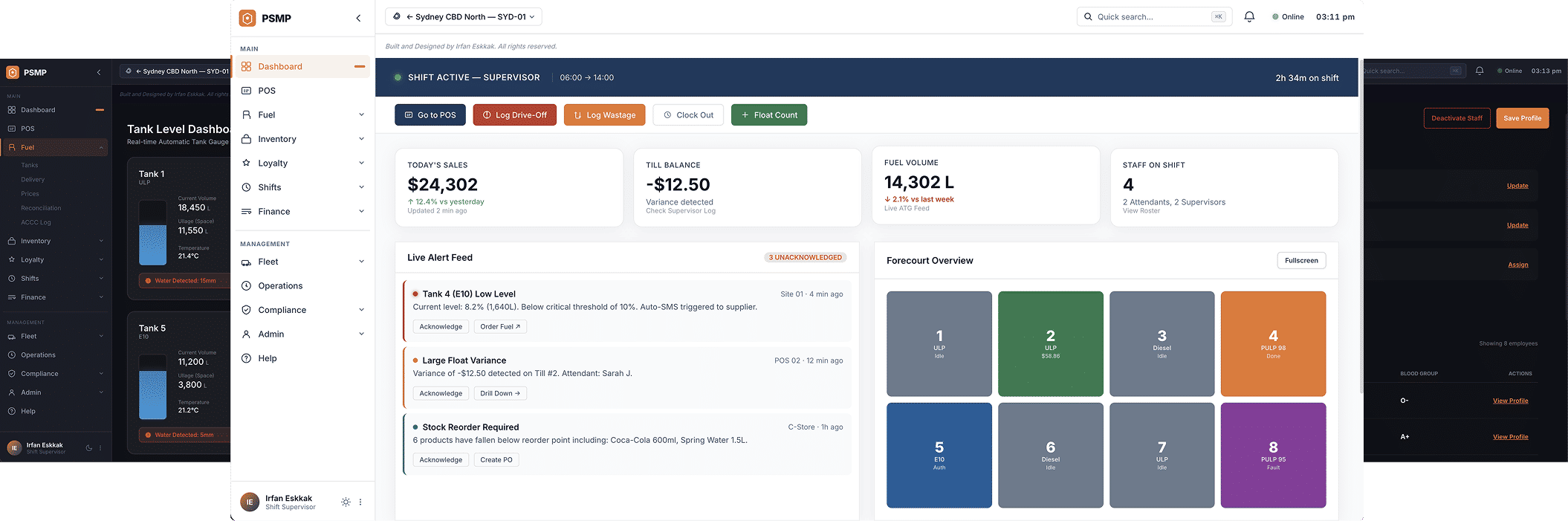
Task: Click the Float Count button
Action: (x=768, y=115)
